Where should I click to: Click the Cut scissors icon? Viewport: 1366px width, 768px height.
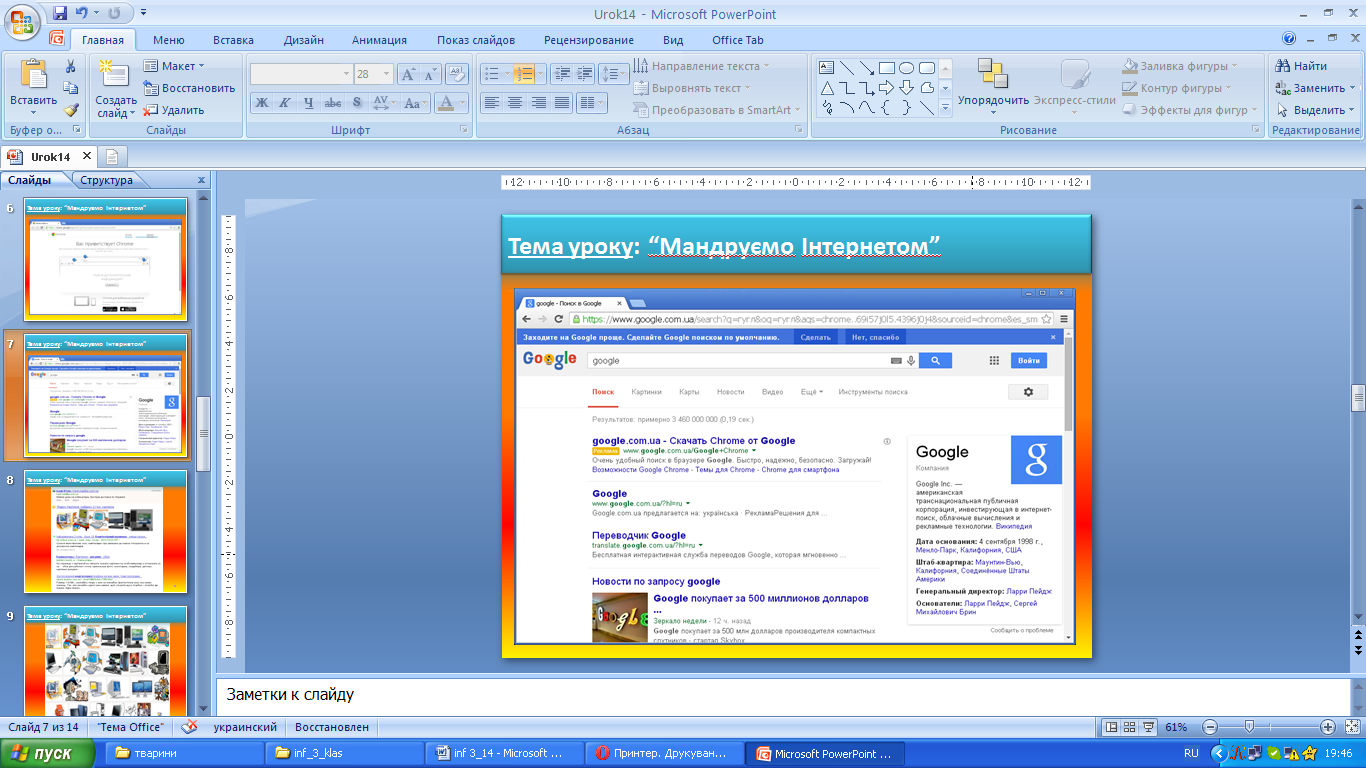point(71,66)
